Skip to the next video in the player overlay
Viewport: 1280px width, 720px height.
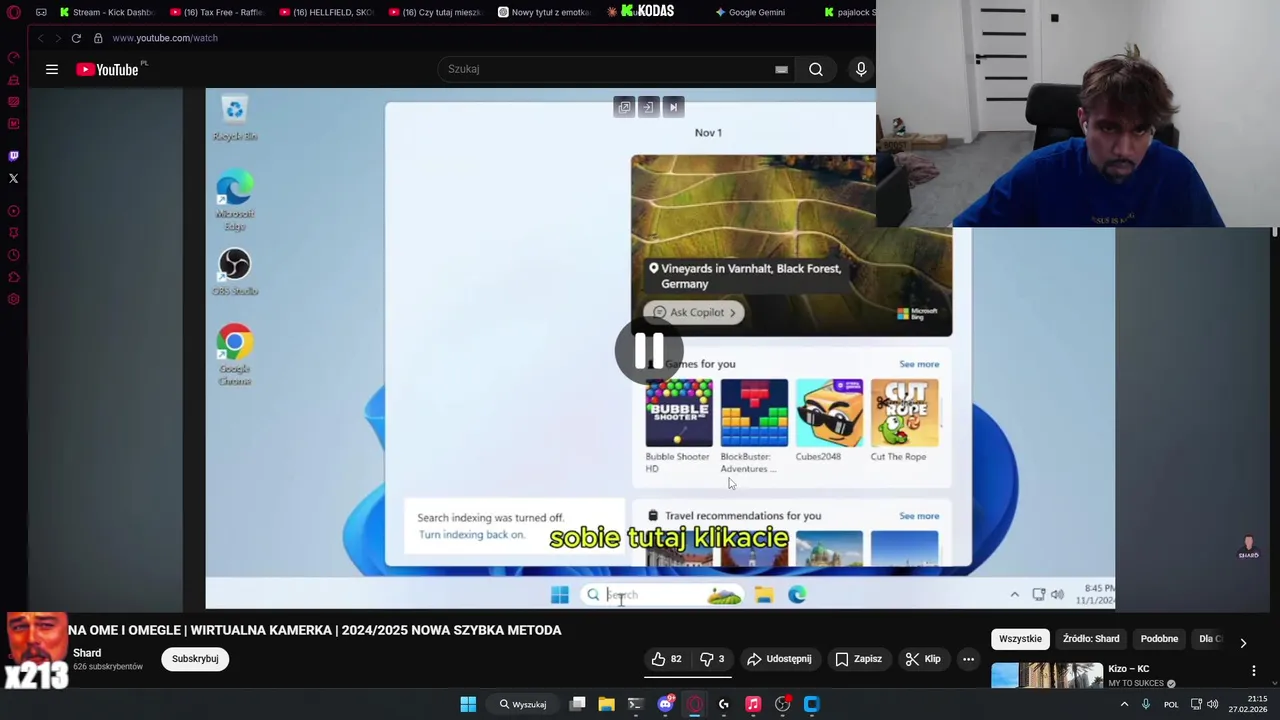tap(673, 107)
